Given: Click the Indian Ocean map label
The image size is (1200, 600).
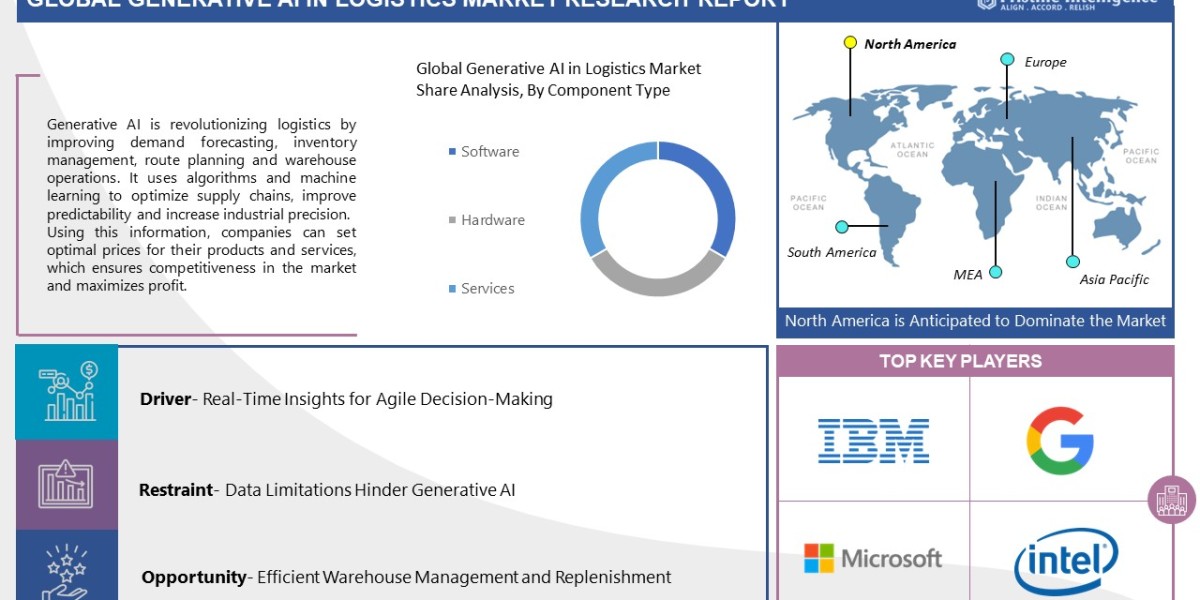Looking at the screenshot, I should 1051,202.
